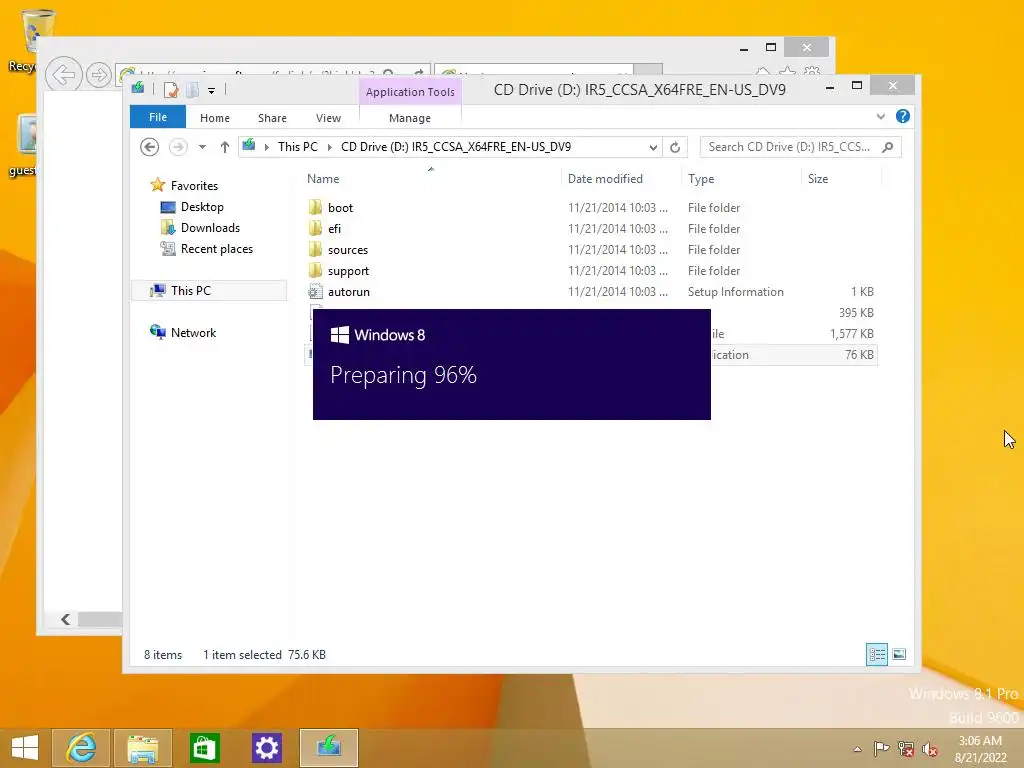Open Windows Store from the taskbar
The width and height of the screenshot is (1024, 768).
point(204,748)
